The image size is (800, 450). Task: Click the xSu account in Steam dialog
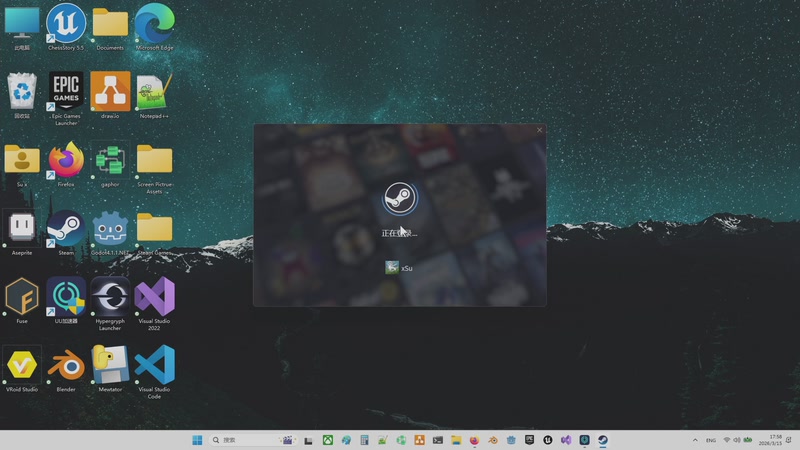pyautogui.click(x=399, y=268)
